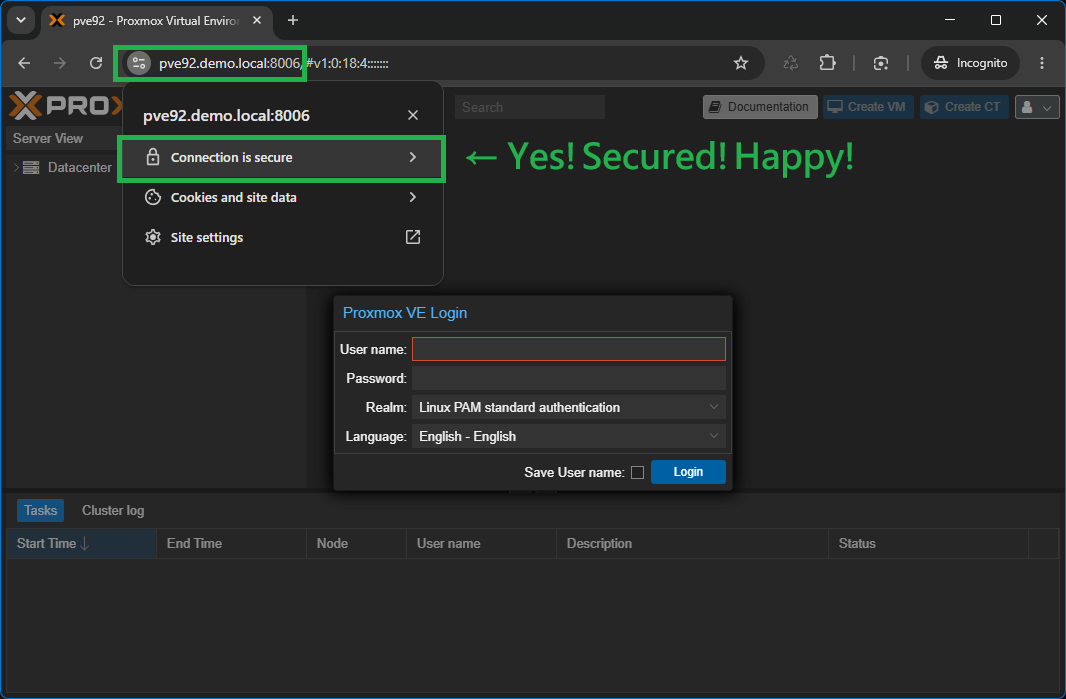Switch to the Tasks tab

point(40,510)
